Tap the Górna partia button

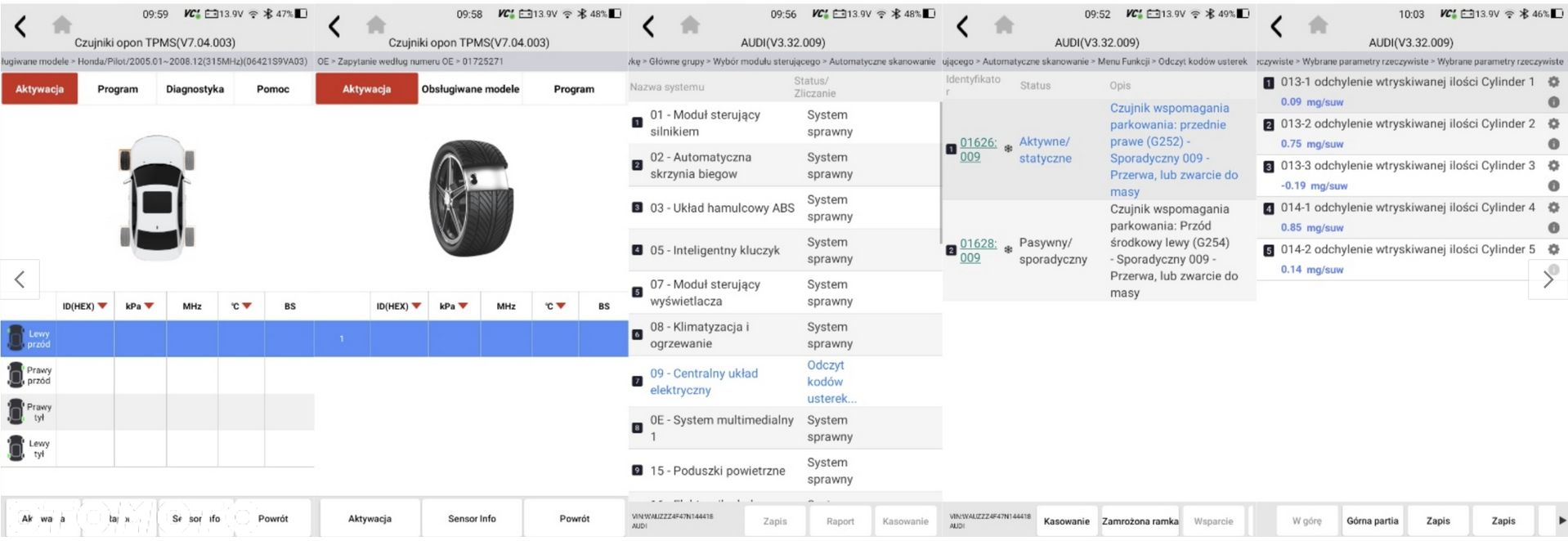tap(1372, 521)
